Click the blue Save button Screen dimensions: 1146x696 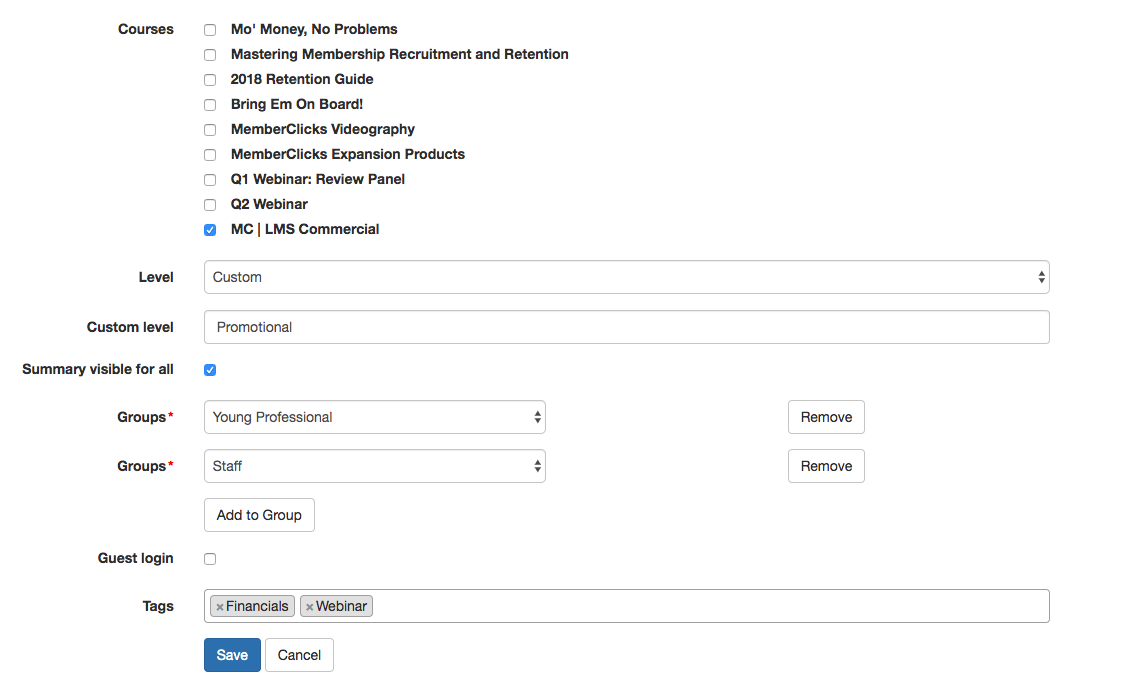(x=232, y=655)
